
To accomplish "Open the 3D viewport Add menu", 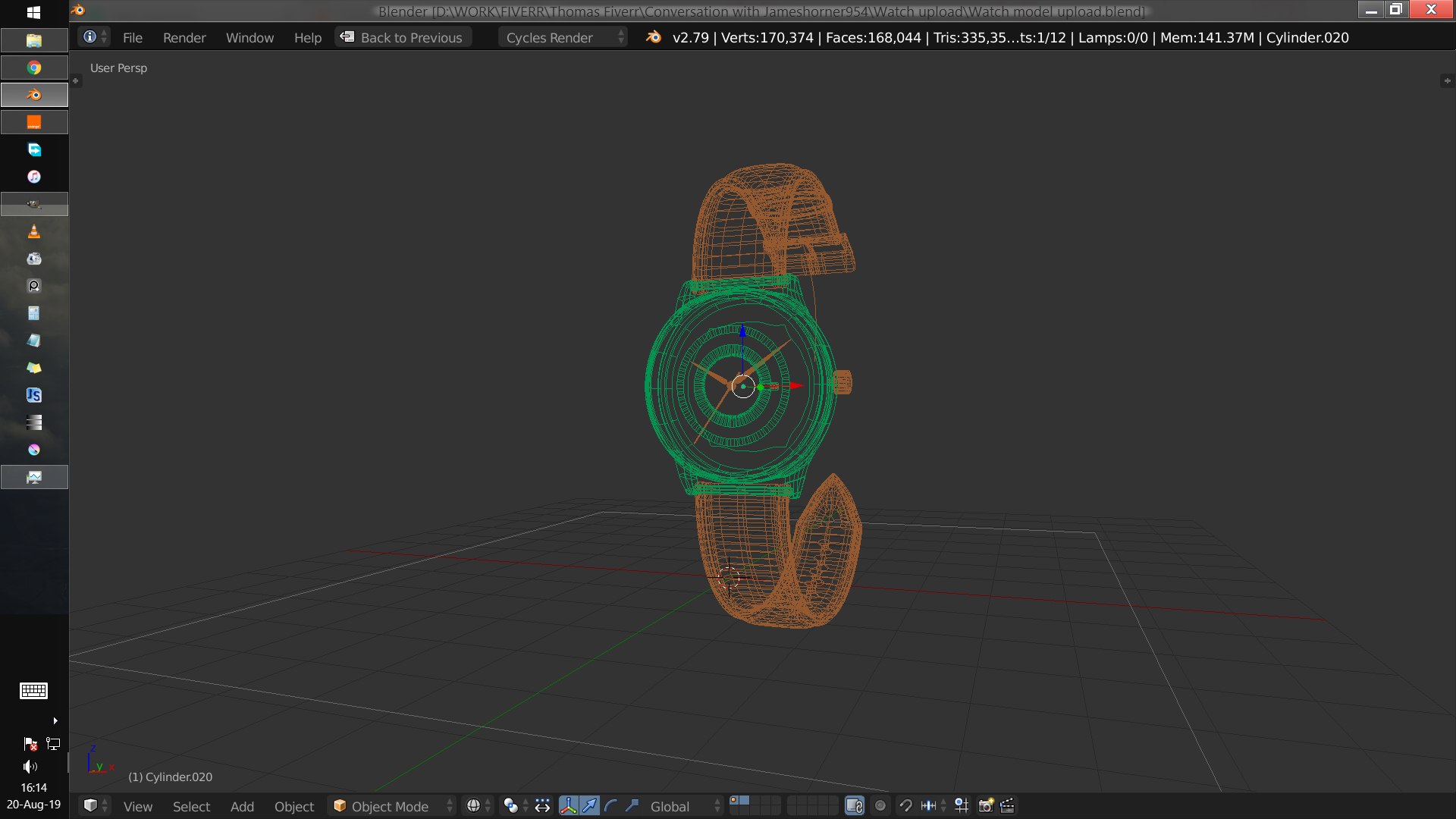I will pyautogui.click(x=242, y=806).
